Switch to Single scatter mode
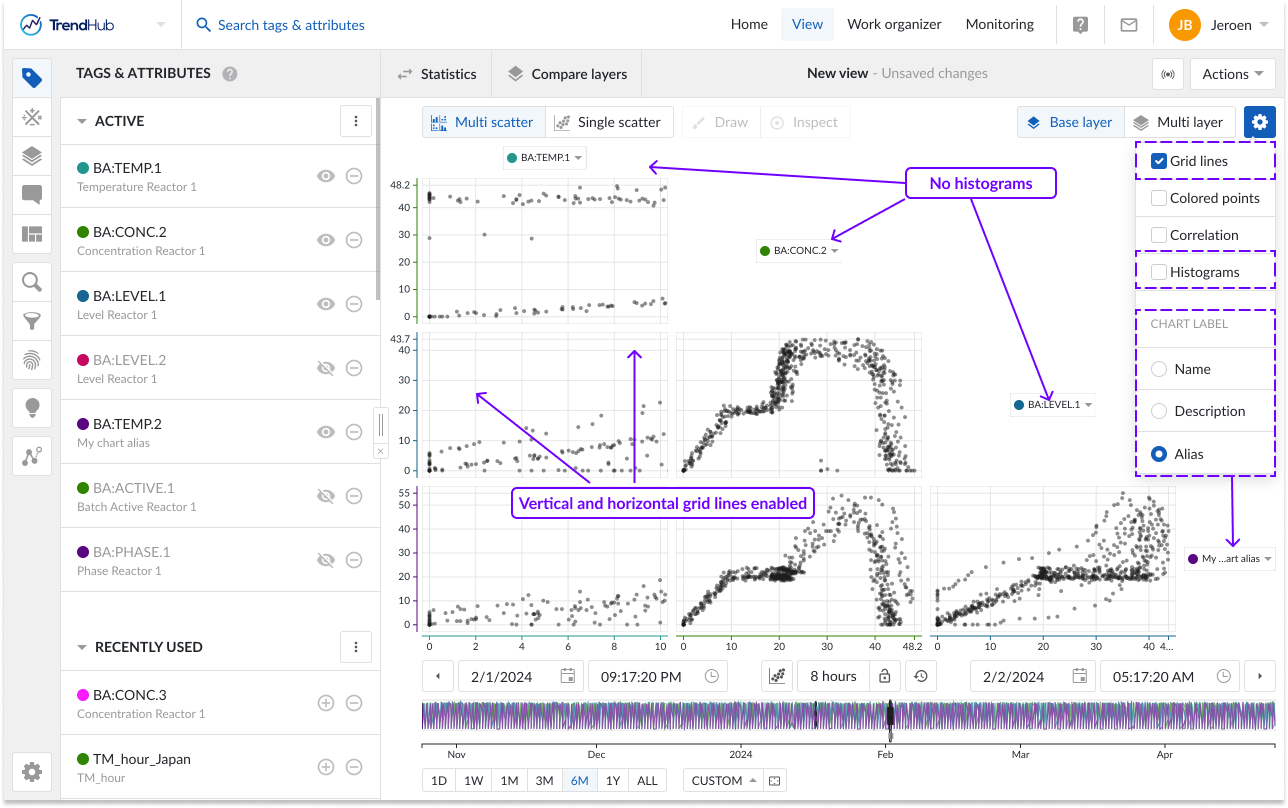Viewport: 1288px width, 808px height. pyautogui.click(x=609, y=121)
